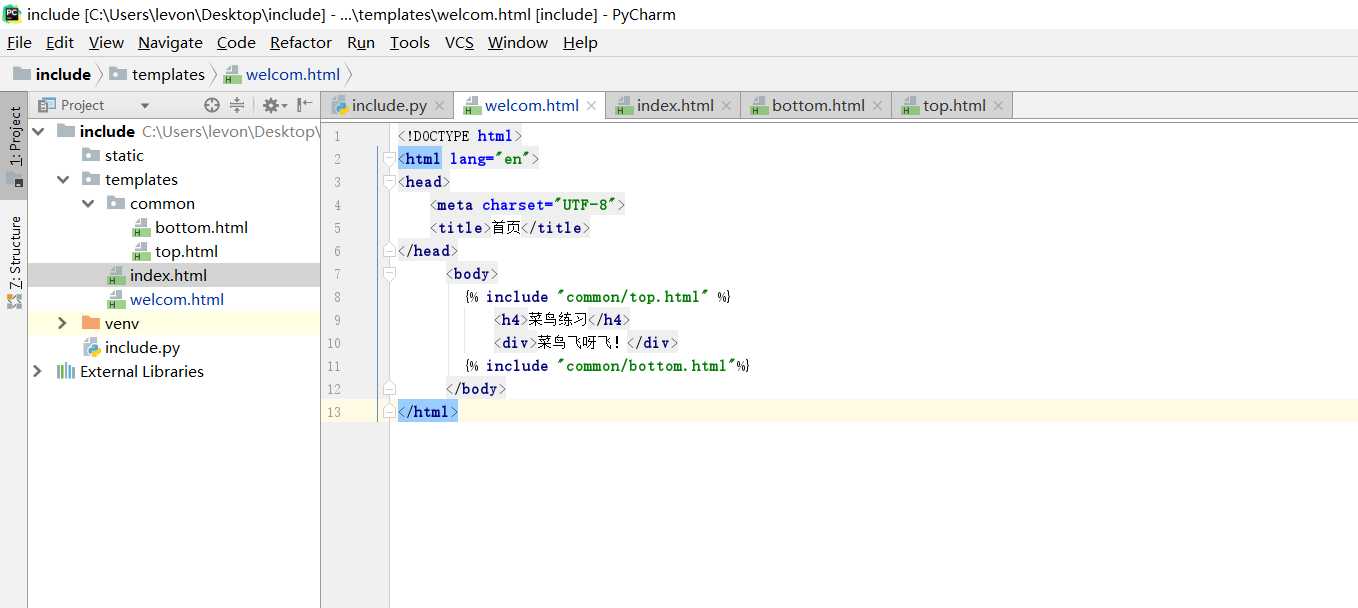The image size is (1358, 608).
Task: Close the bottom.html tab
Action: pos(877,105)
